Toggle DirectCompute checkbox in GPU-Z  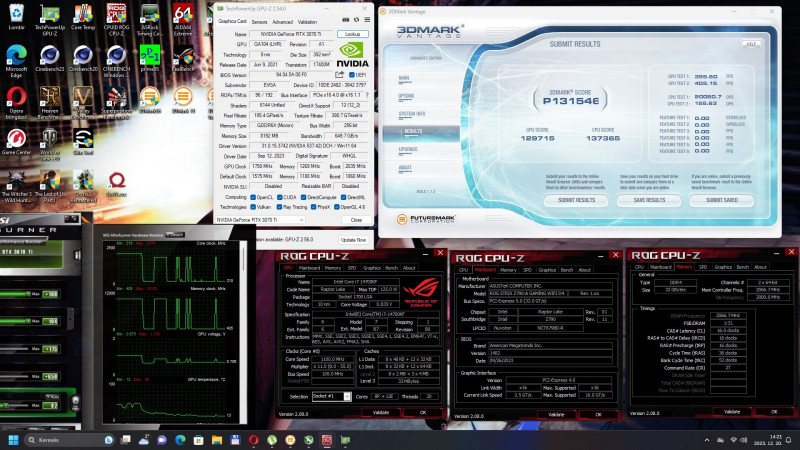pos(303,197)
